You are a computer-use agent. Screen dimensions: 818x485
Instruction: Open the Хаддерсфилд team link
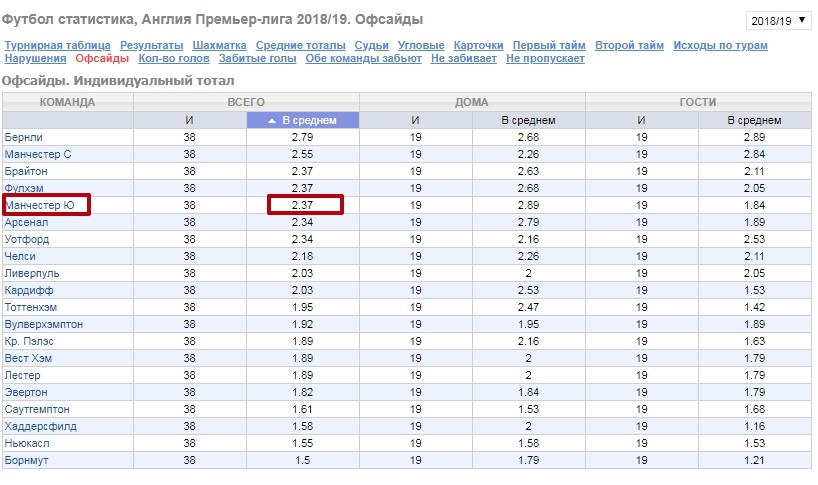tap(40, 427)
